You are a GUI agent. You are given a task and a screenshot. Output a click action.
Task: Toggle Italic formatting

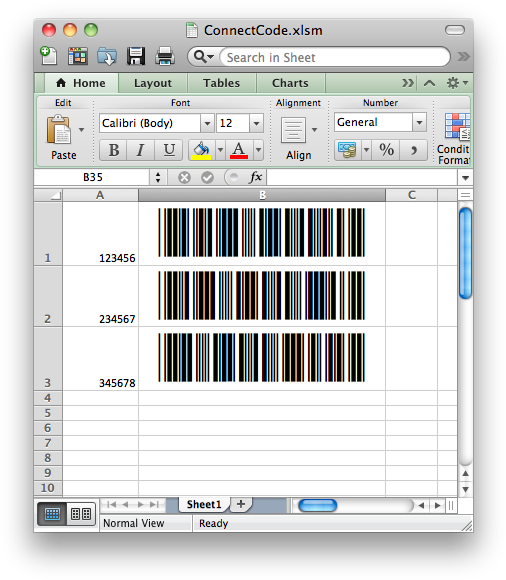[140, 150]
